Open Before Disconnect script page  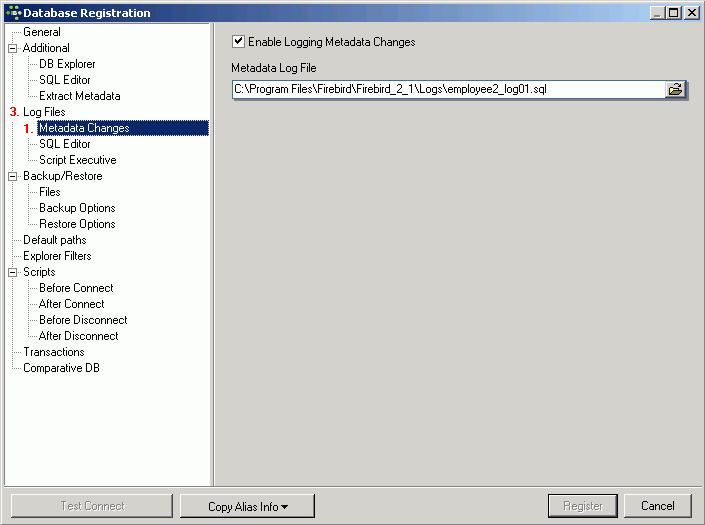click(x=83, y=320)
